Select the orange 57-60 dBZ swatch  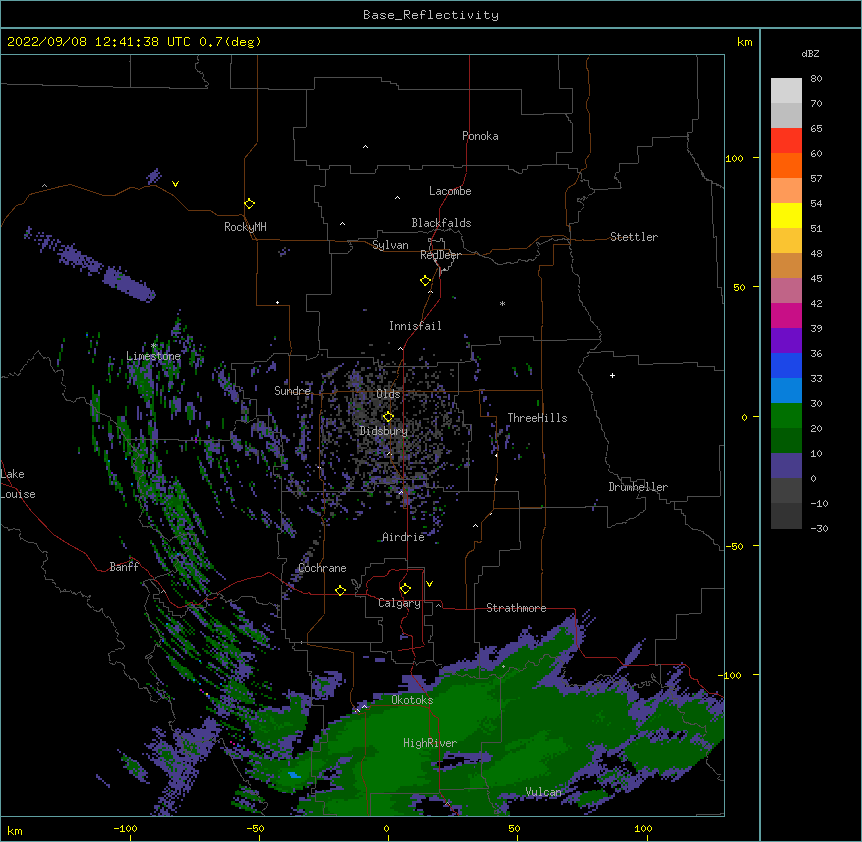click(x=786, y=165)
